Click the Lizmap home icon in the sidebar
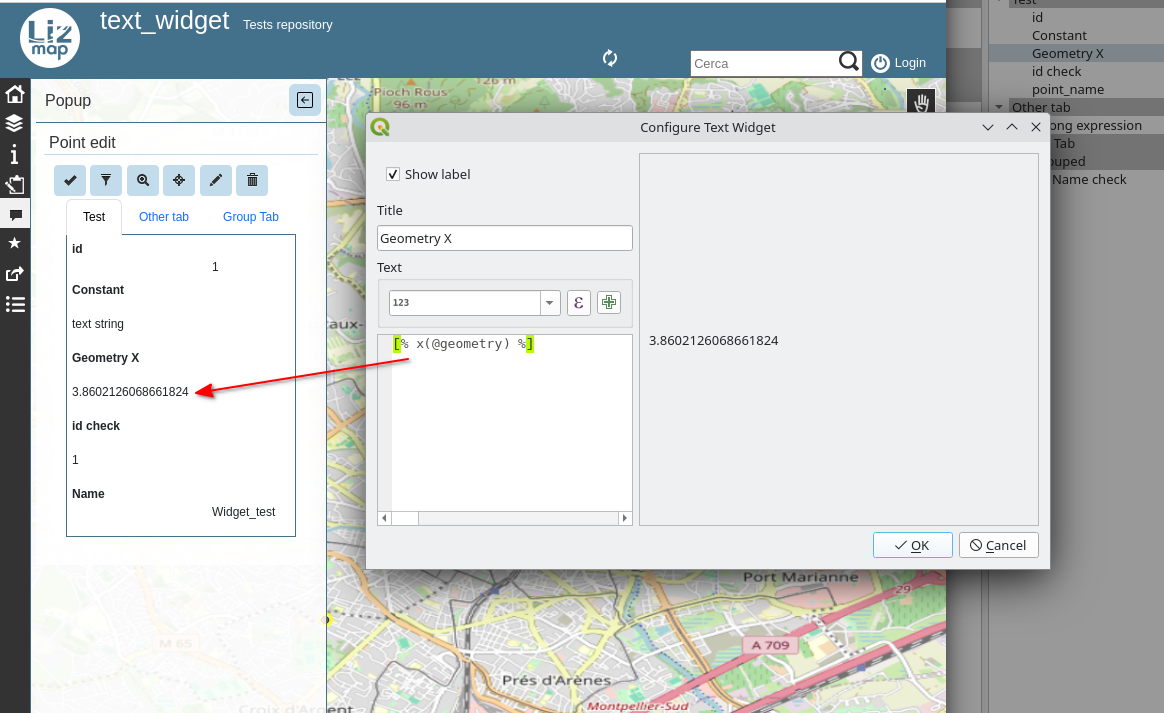The image size is (1164, 713). 15,94
